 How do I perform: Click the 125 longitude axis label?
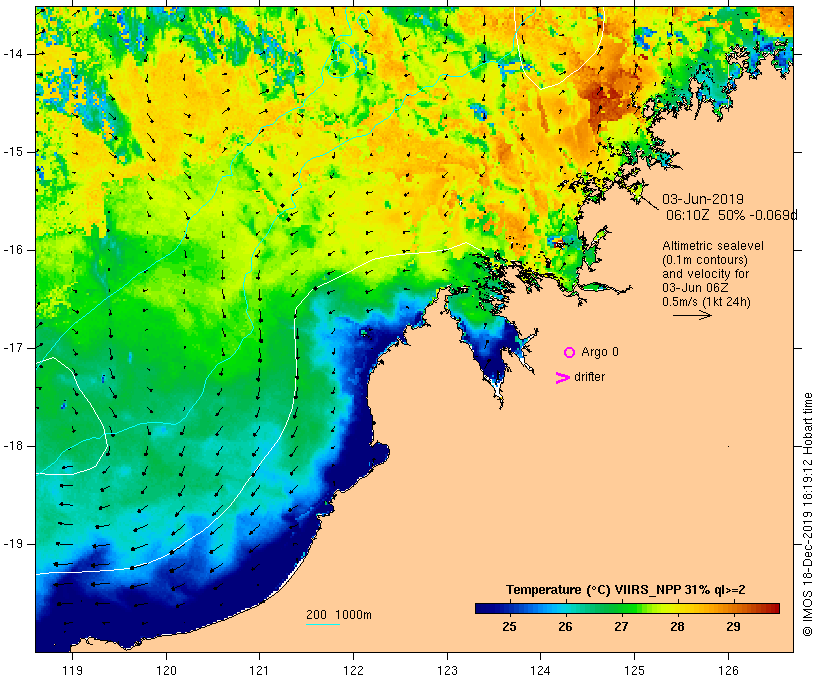click(x=635, y=670)
